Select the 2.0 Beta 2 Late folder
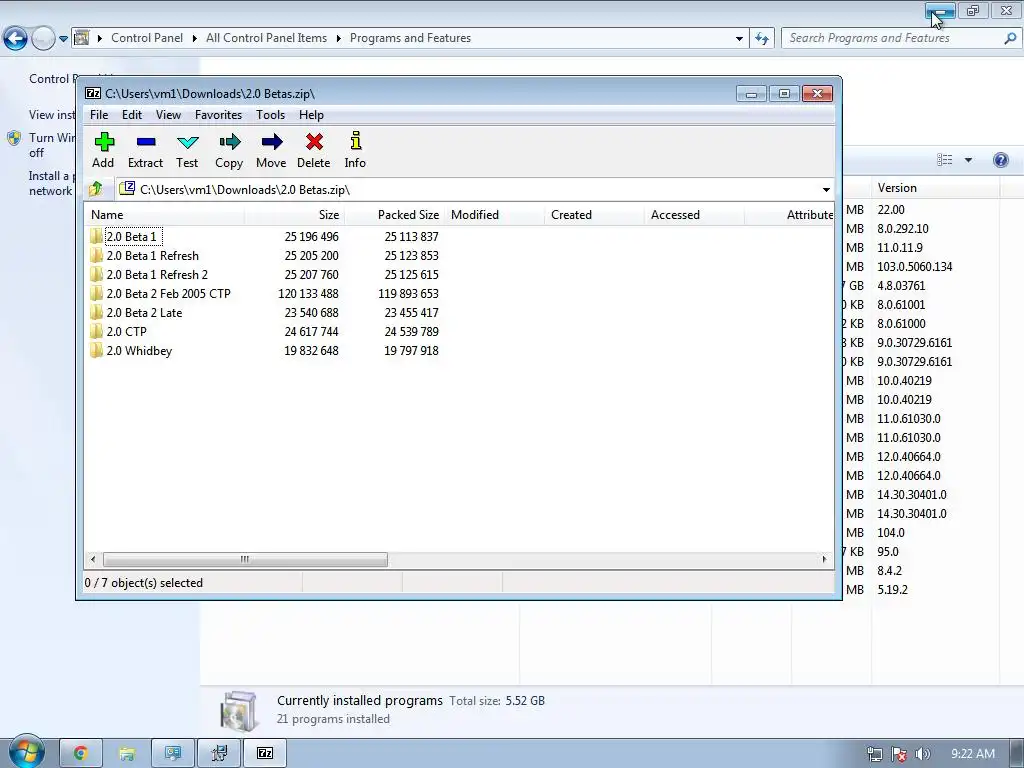This screenshot has width=1024, height=768. (144, 312)
